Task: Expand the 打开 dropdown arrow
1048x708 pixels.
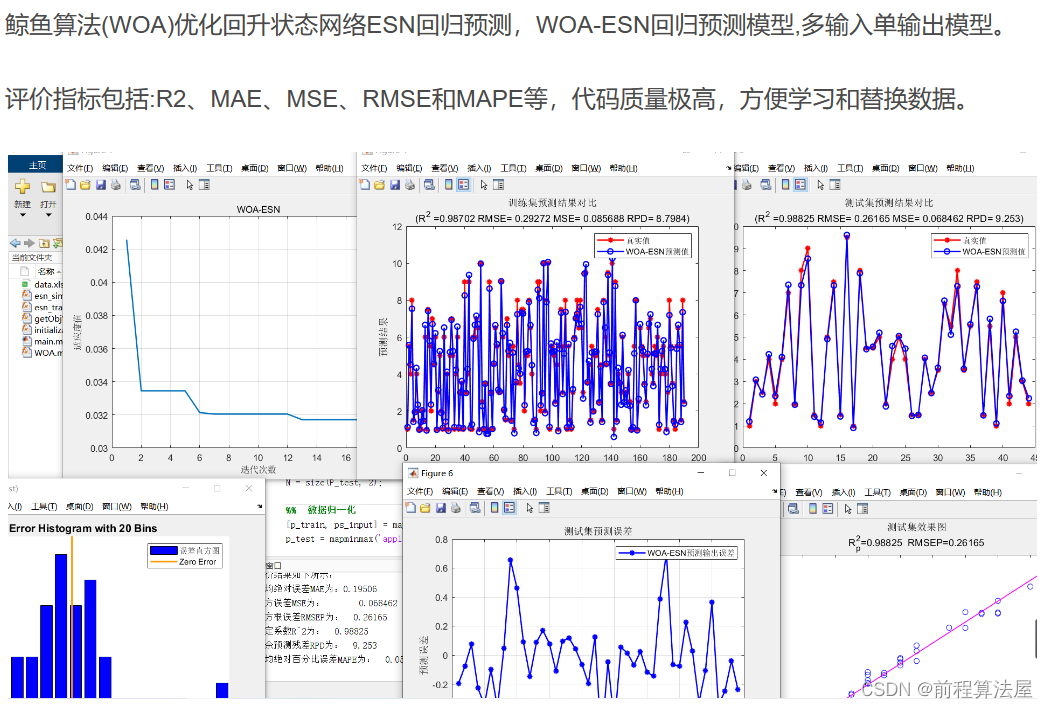Action: (46, 215)
